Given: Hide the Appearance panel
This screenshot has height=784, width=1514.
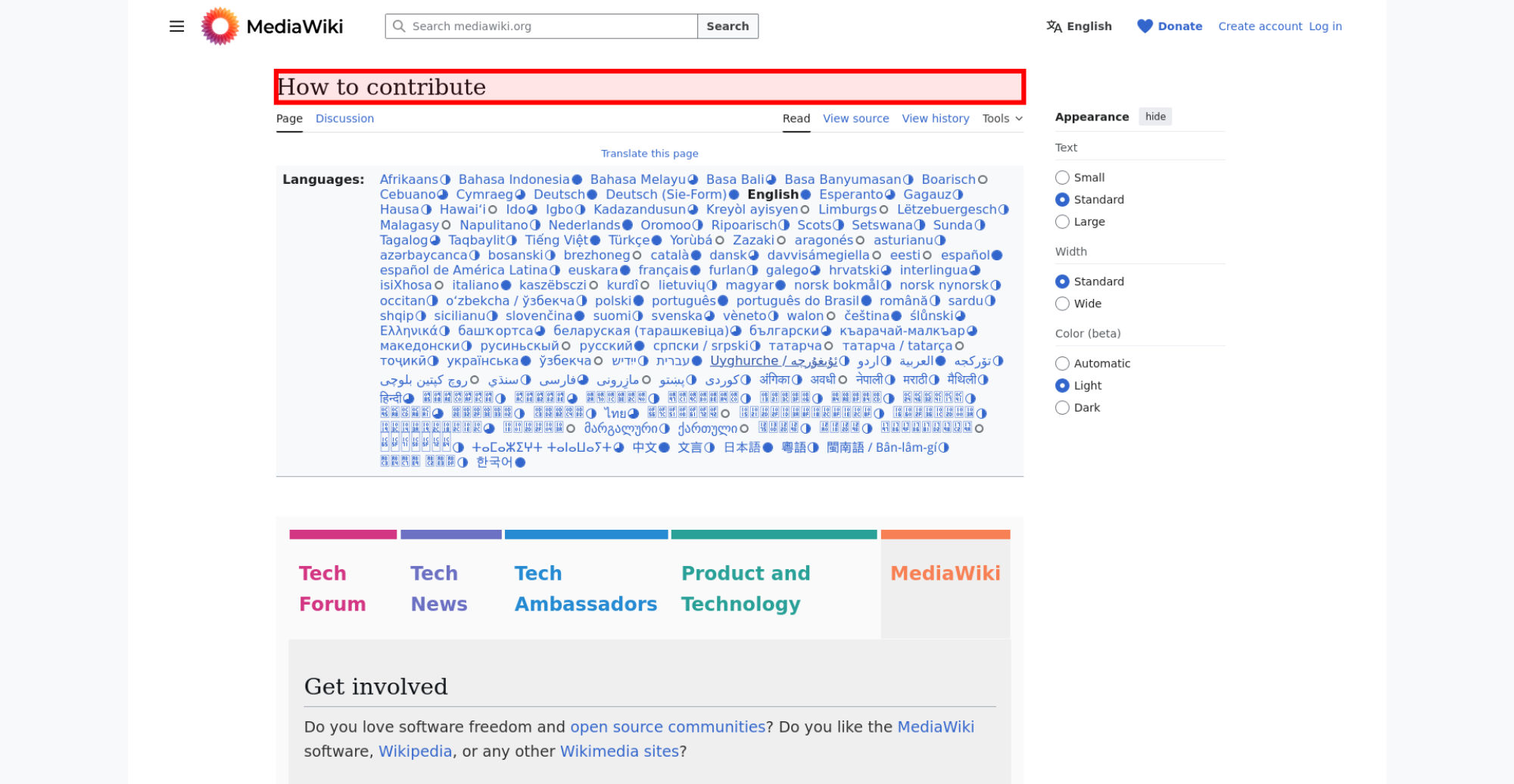Looking at the screenshot, I should [x=1155, y=117].
